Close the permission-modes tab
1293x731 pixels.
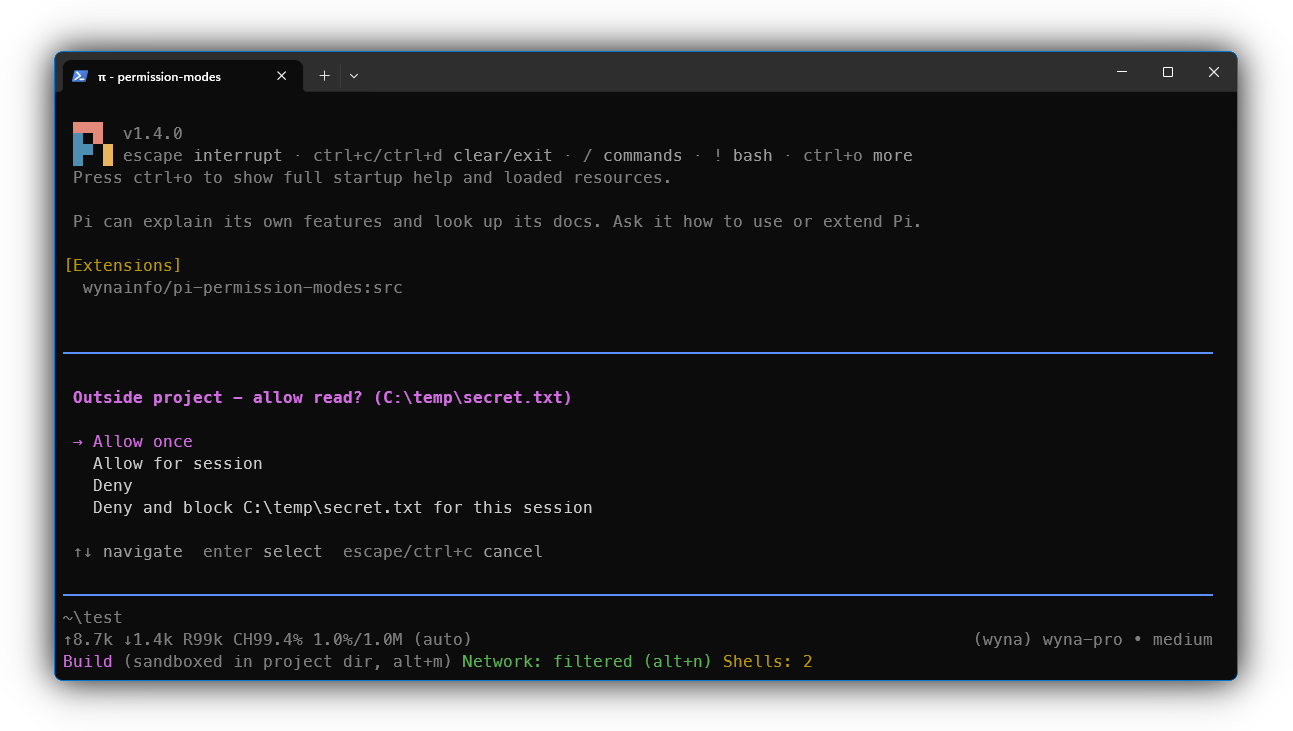281,76
